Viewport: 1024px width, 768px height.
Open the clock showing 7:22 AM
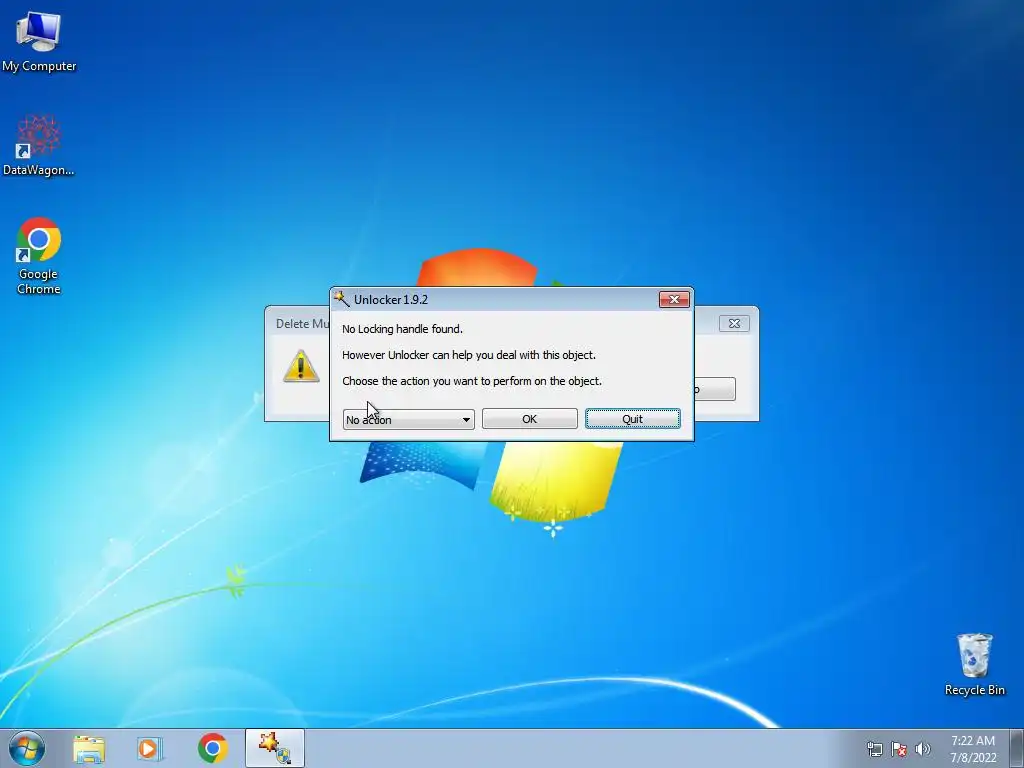[x=973, y=749]
